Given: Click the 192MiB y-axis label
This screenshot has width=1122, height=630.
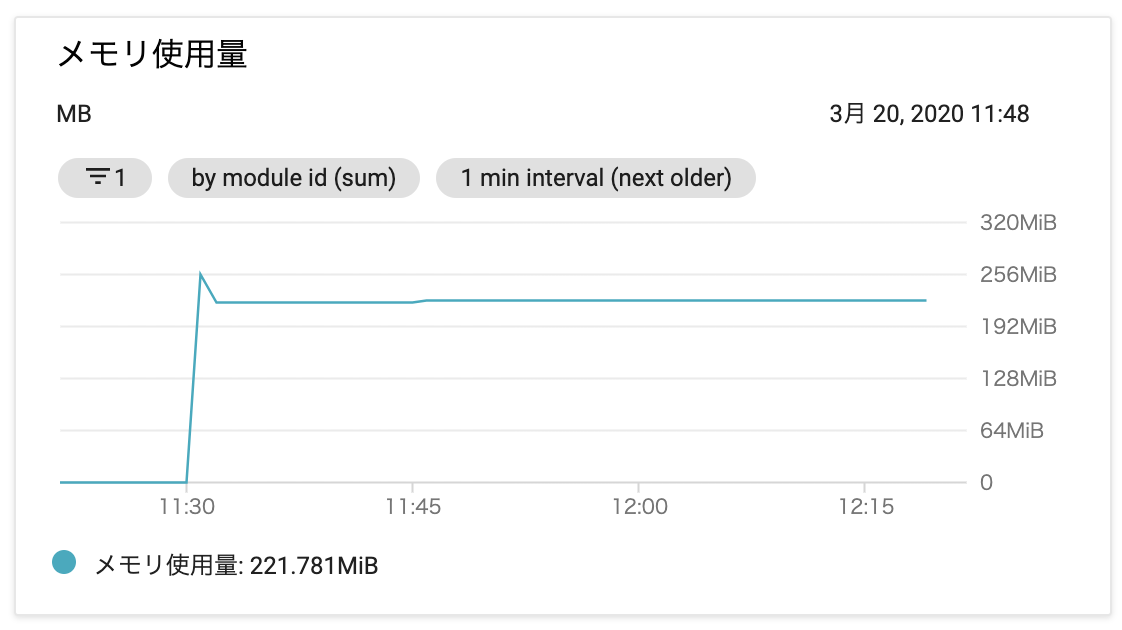Looking at the screenshot, I should (1018, 326).
